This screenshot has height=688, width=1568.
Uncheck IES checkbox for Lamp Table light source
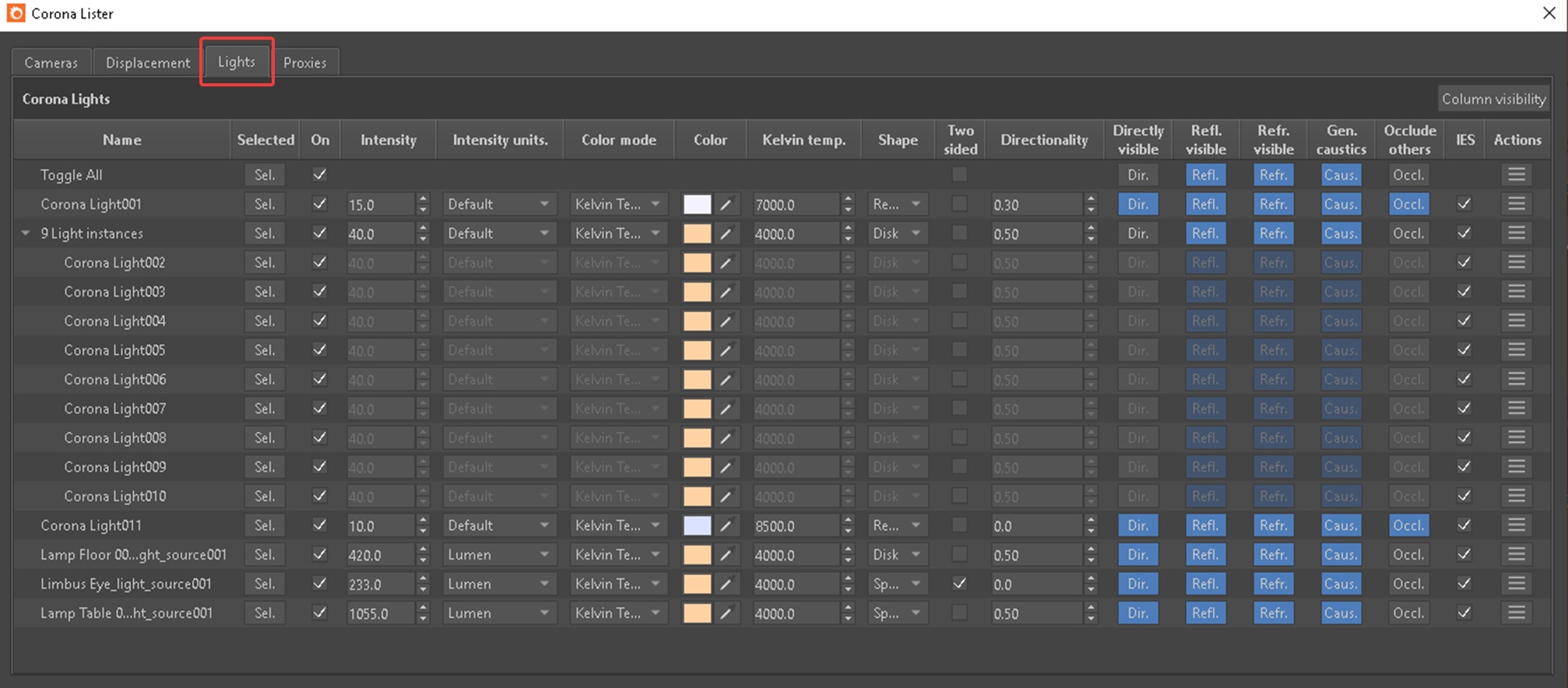pyautogui.click(x=1464, y=613)
